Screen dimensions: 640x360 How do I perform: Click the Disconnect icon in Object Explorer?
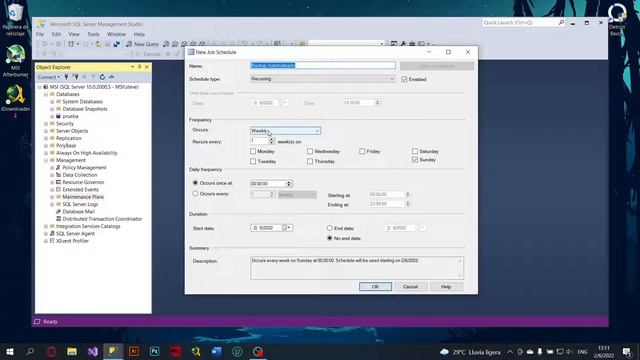76,77
